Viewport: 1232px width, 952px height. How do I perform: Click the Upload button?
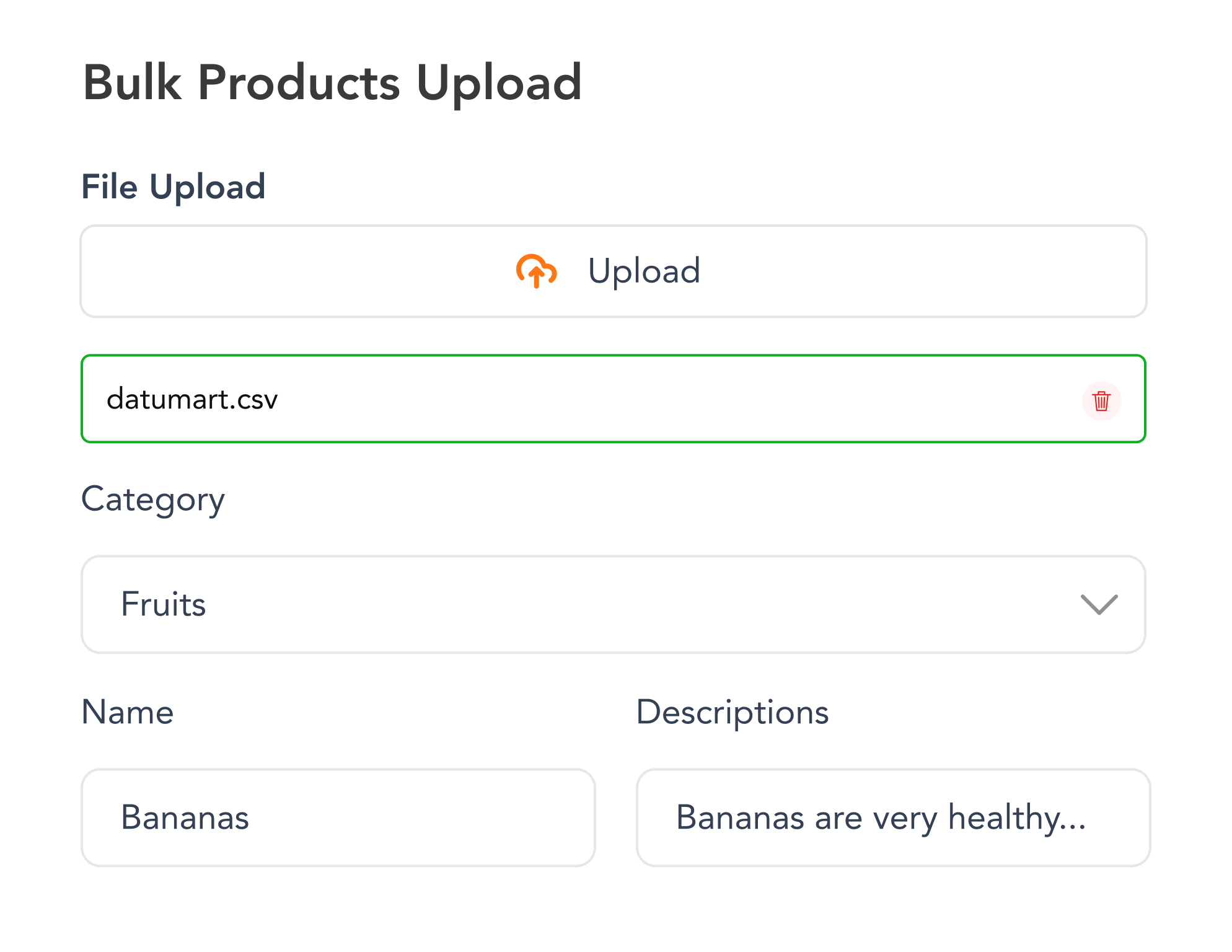612,271
